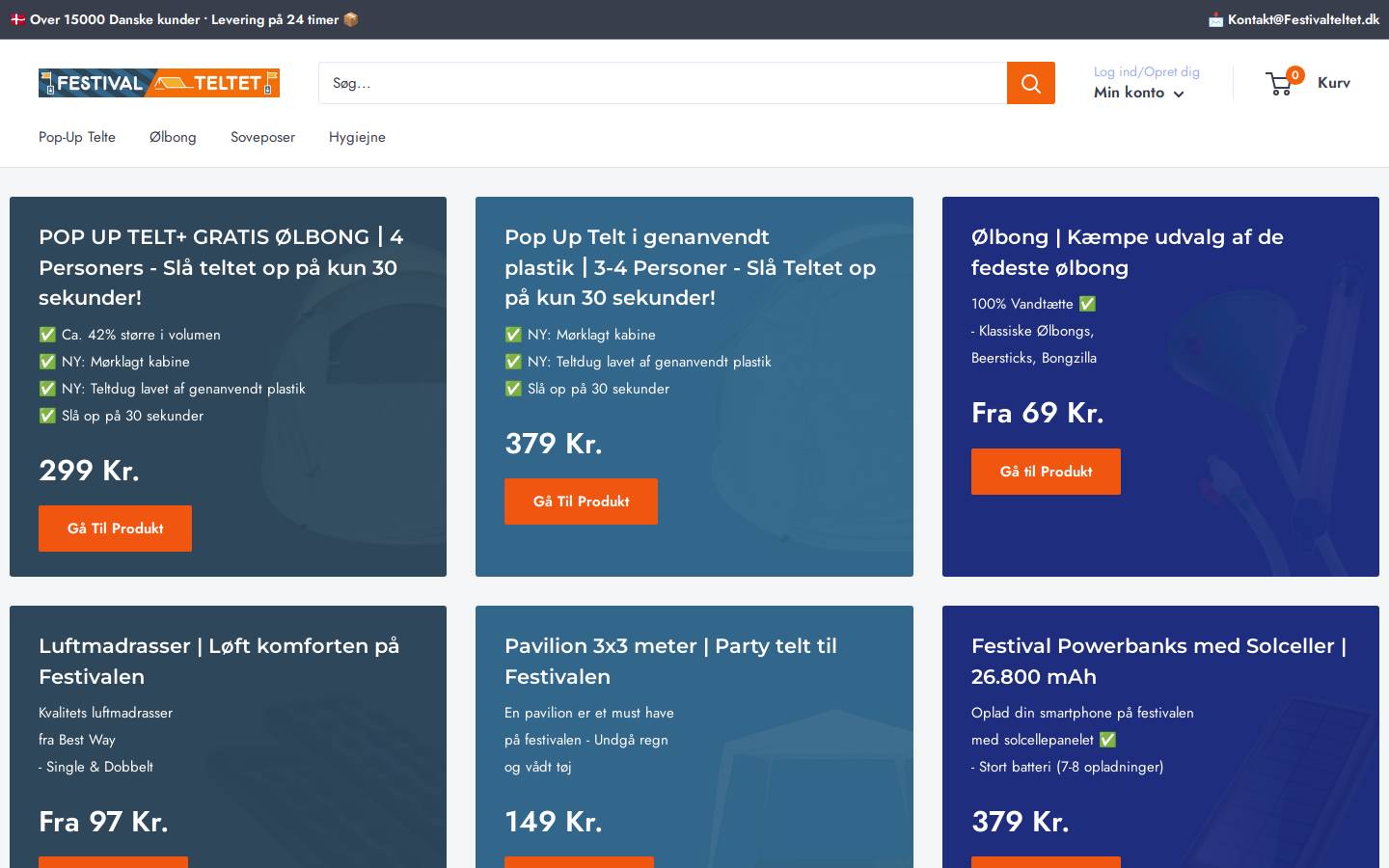The height and width of the screenshot is (868, 1389).
Task: Focus the Søg search field
Action: click(x=663, y=83)
